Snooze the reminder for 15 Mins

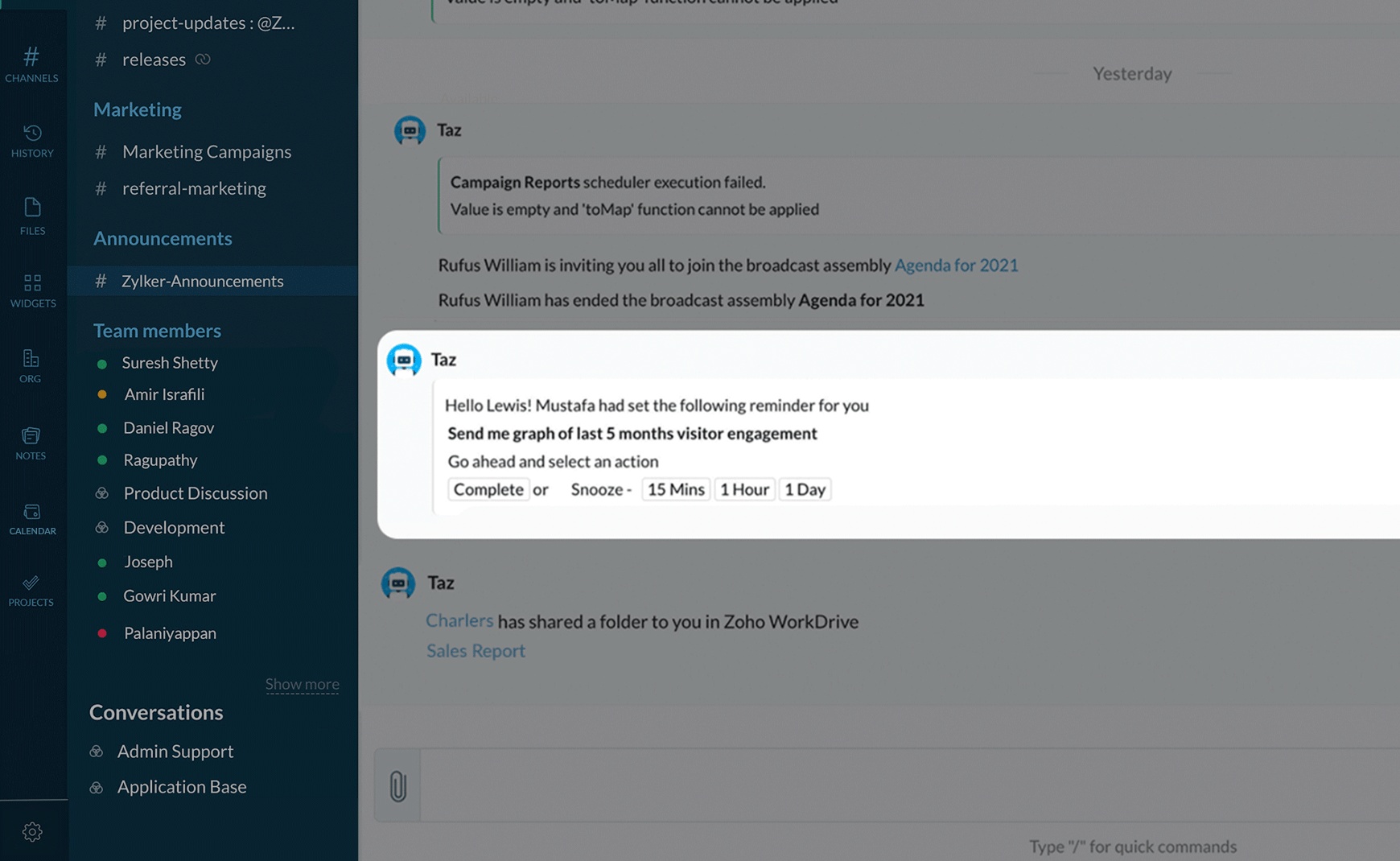pos(676,489)
